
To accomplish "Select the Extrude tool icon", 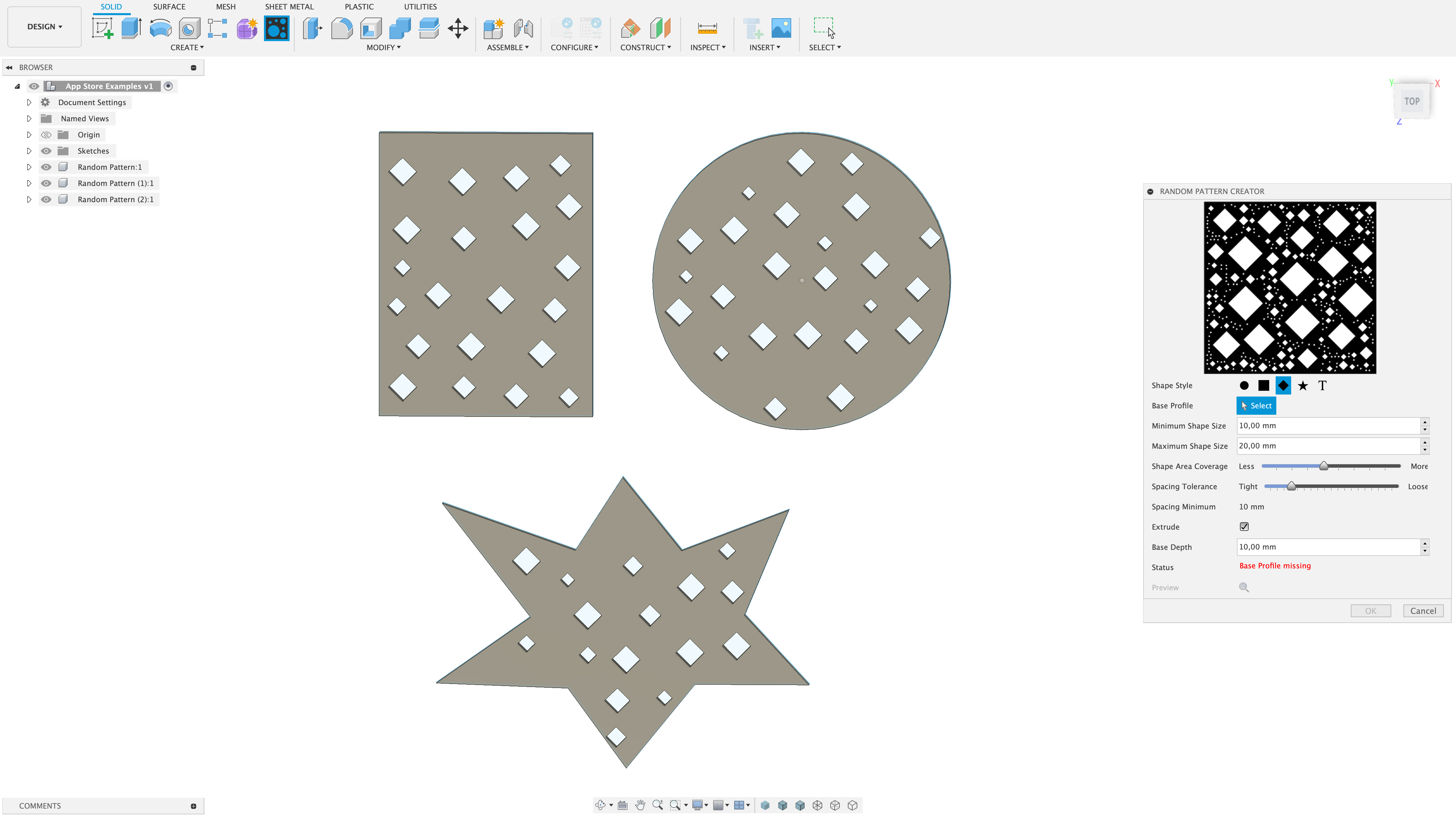I will pos(132,28).
